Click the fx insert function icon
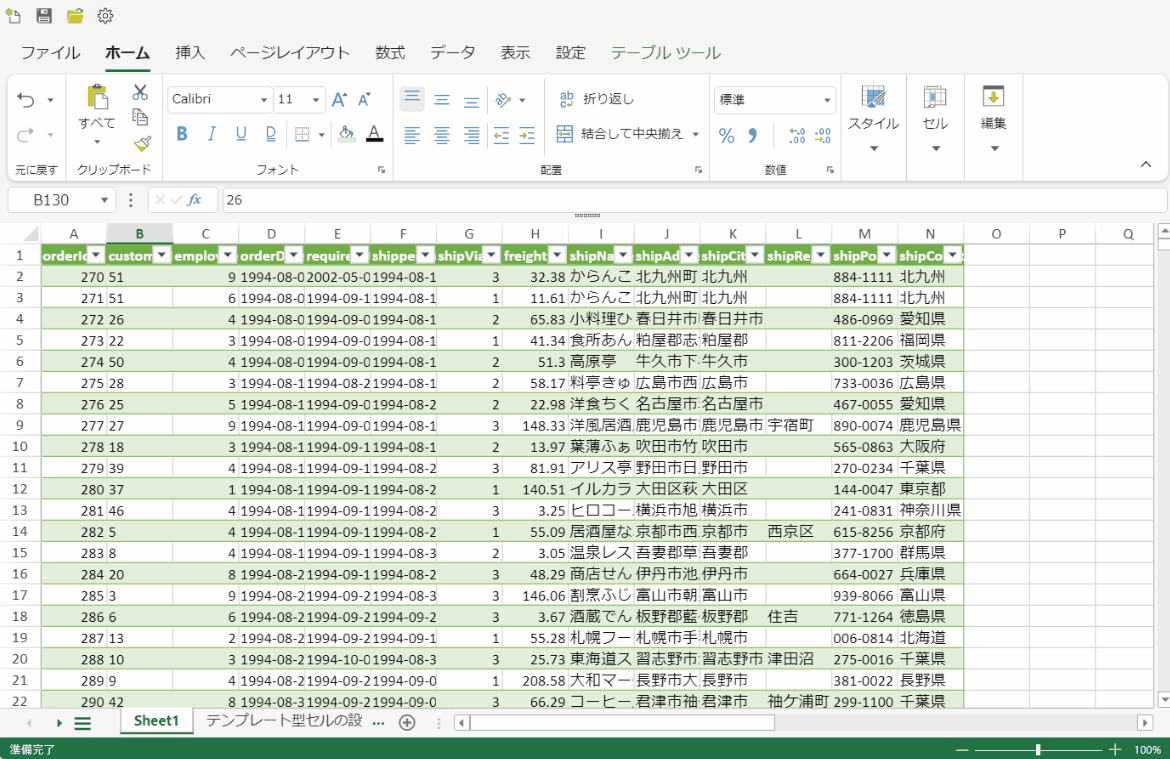Viewport: 1170px width, 759px height. click(x=195, y=200)
